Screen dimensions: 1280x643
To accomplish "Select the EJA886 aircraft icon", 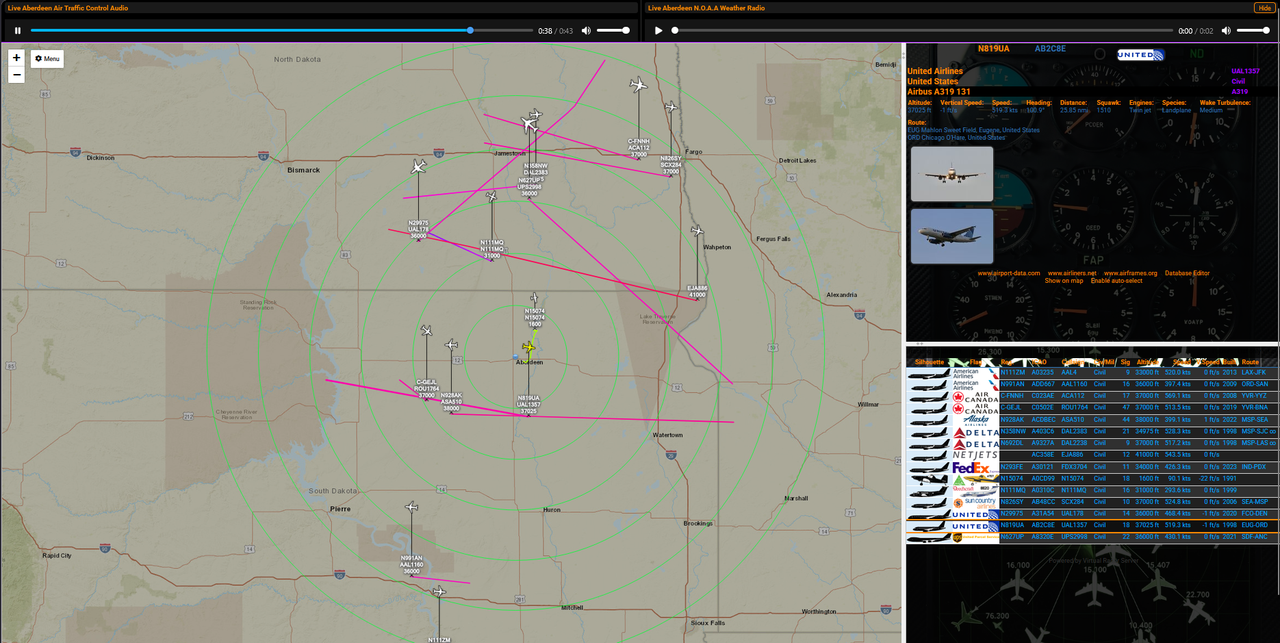I will pyautogui.click(x=697, y=231).
